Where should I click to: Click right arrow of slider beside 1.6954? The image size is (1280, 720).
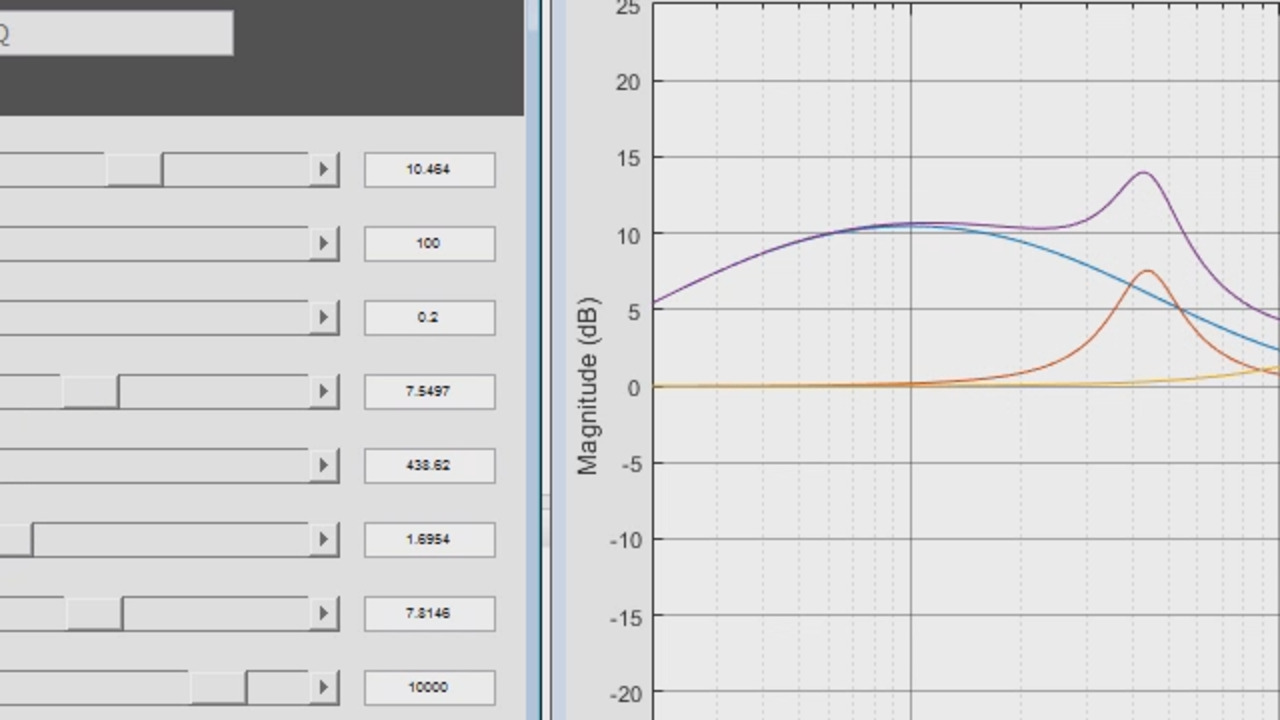(x=323, y=539)
